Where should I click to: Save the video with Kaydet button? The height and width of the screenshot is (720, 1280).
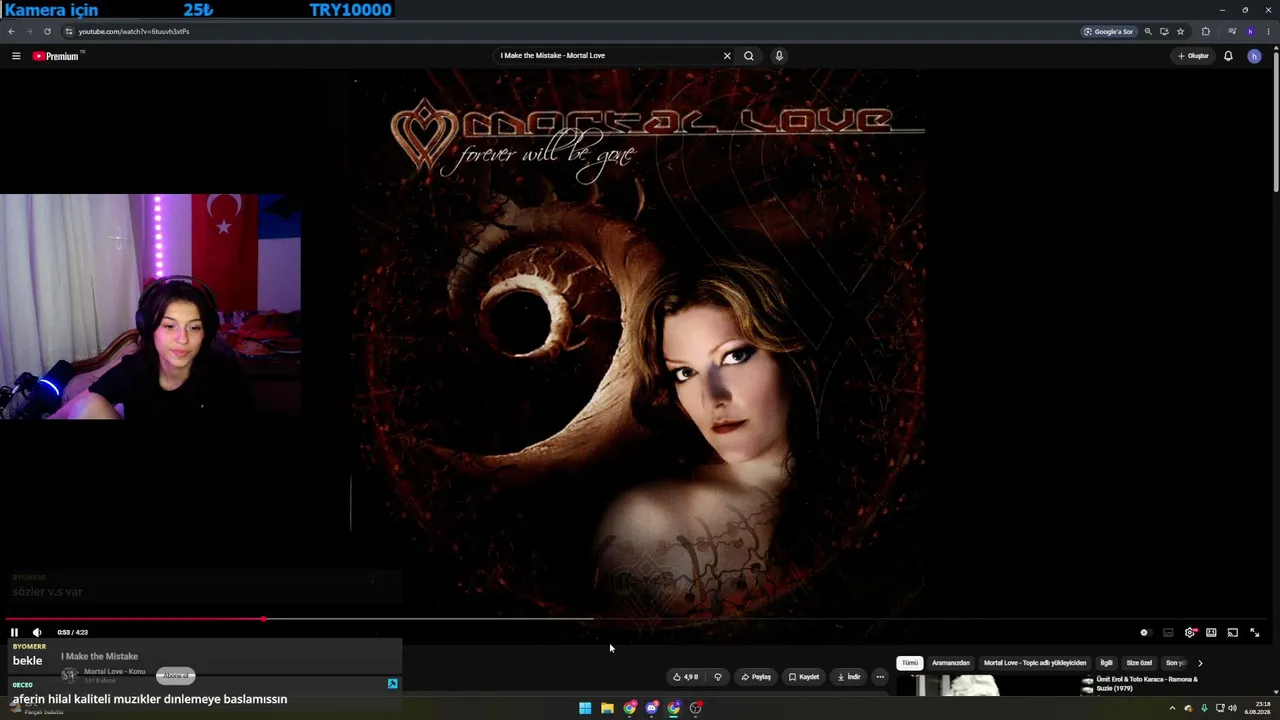804,677
